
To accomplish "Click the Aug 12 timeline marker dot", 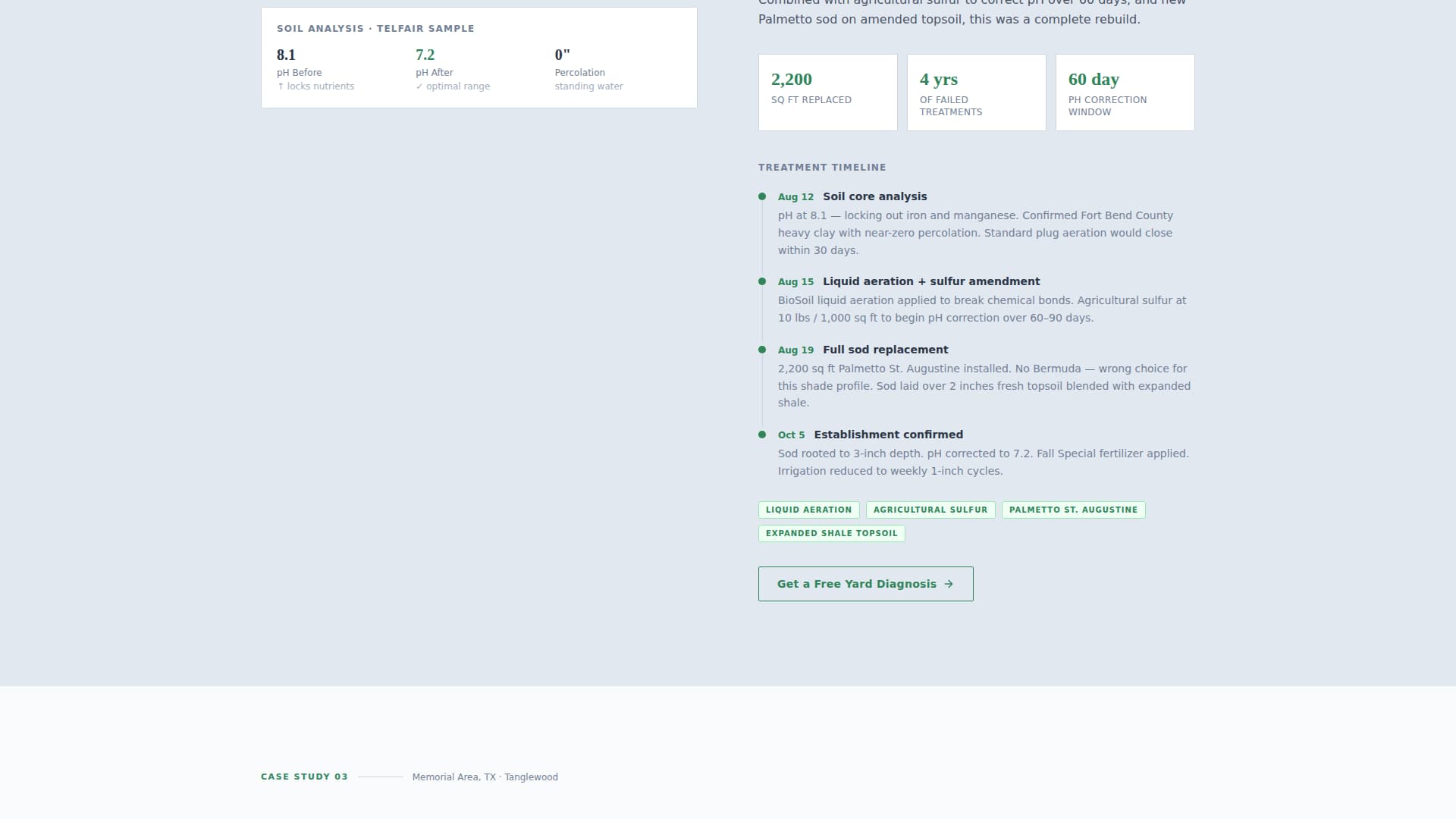I will [762, 196].
